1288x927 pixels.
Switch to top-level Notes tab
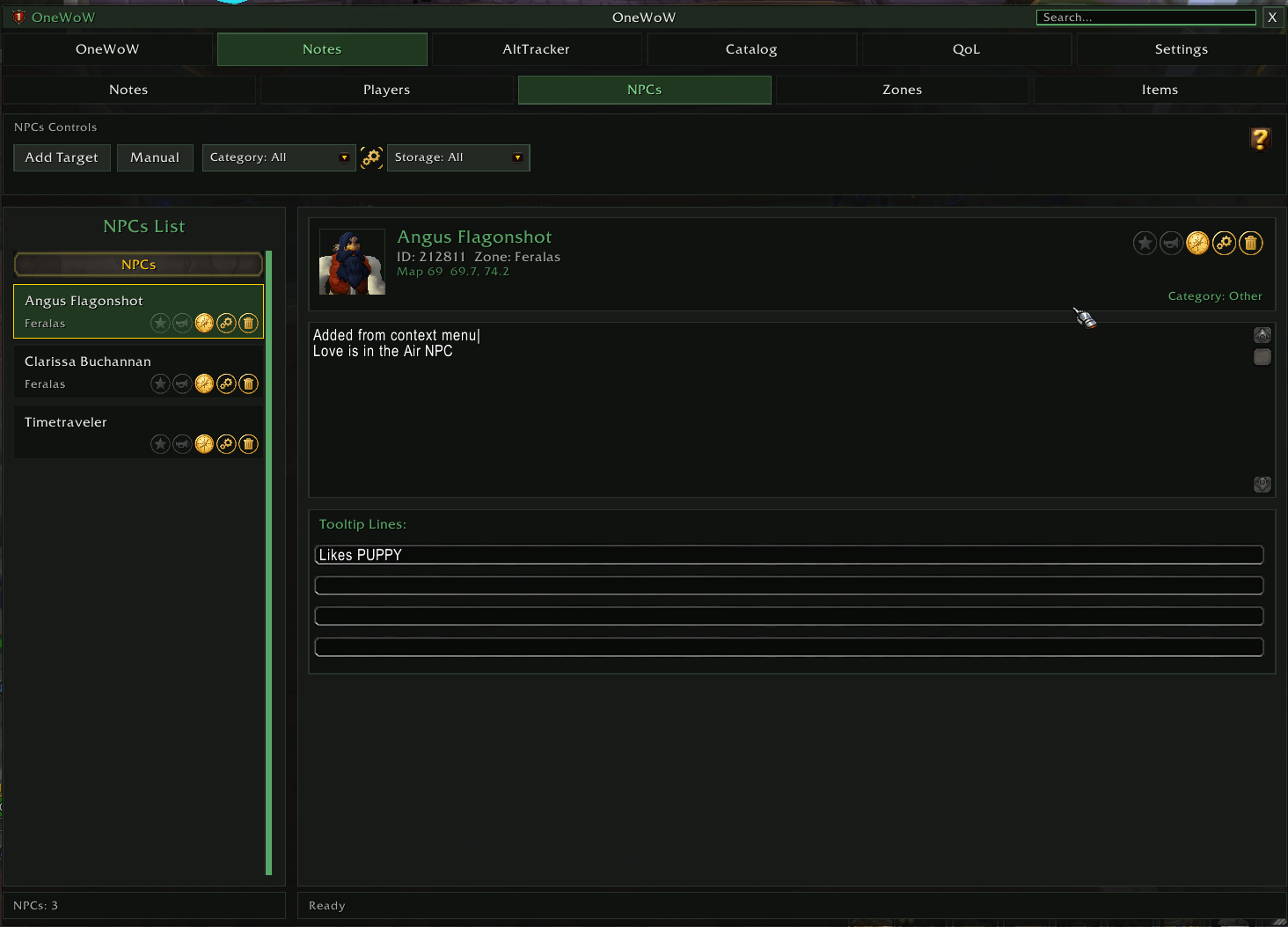coord(322,49)
